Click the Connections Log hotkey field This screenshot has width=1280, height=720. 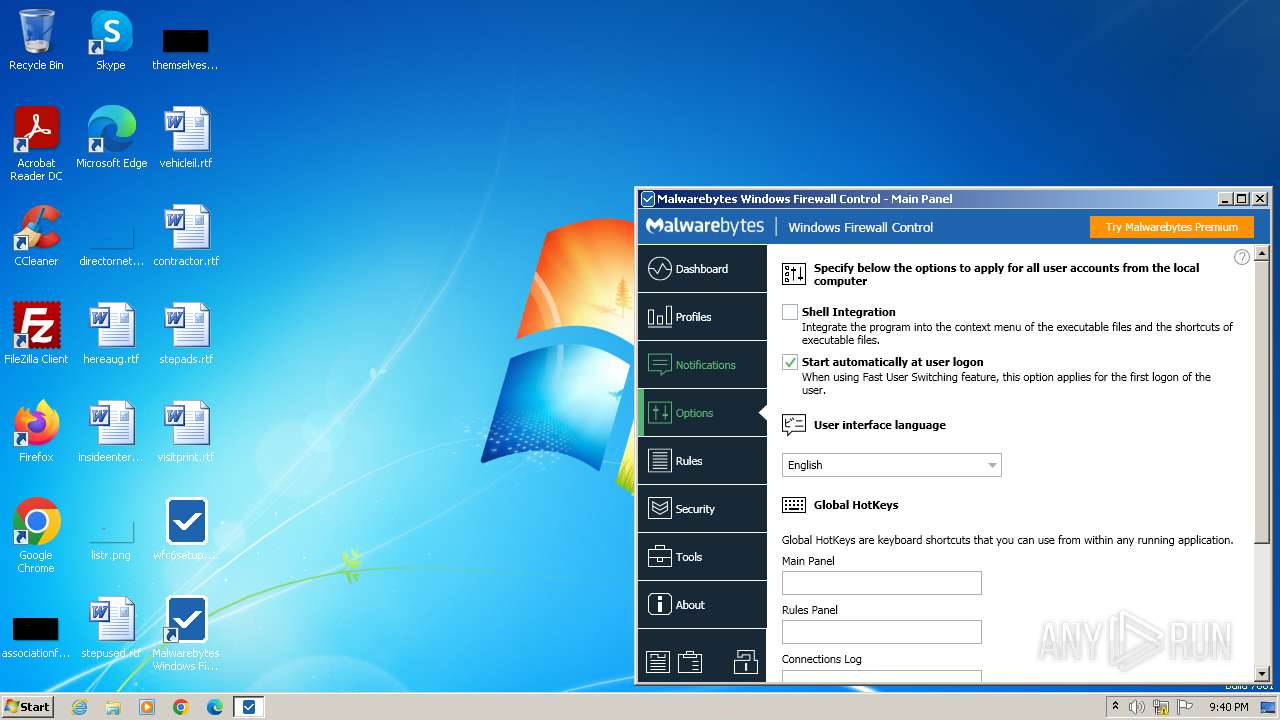[x=881, y=676]
